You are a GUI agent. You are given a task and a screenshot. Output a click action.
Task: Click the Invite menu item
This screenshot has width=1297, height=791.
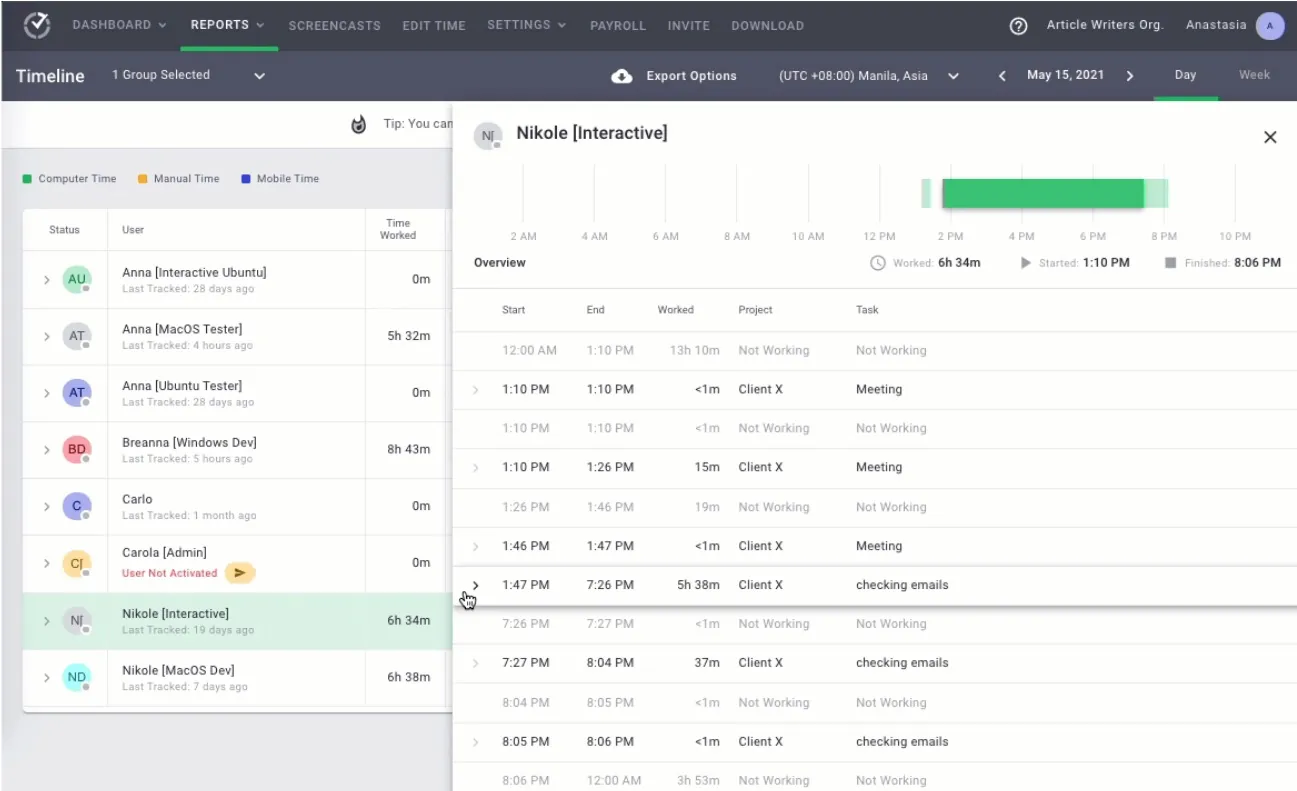[688, 26]
